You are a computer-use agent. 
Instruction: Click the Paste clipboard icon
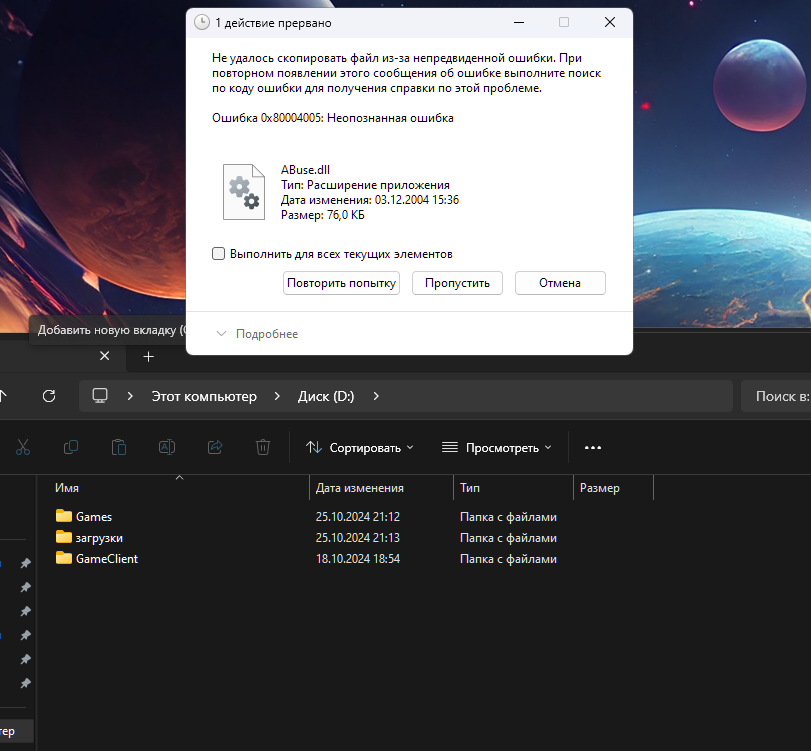click(x=119, y=447)
